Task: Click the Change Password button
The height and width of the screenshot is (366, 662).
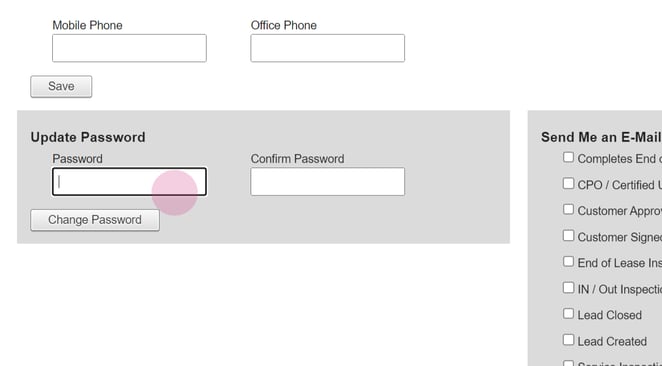Action: coord(95,220)
